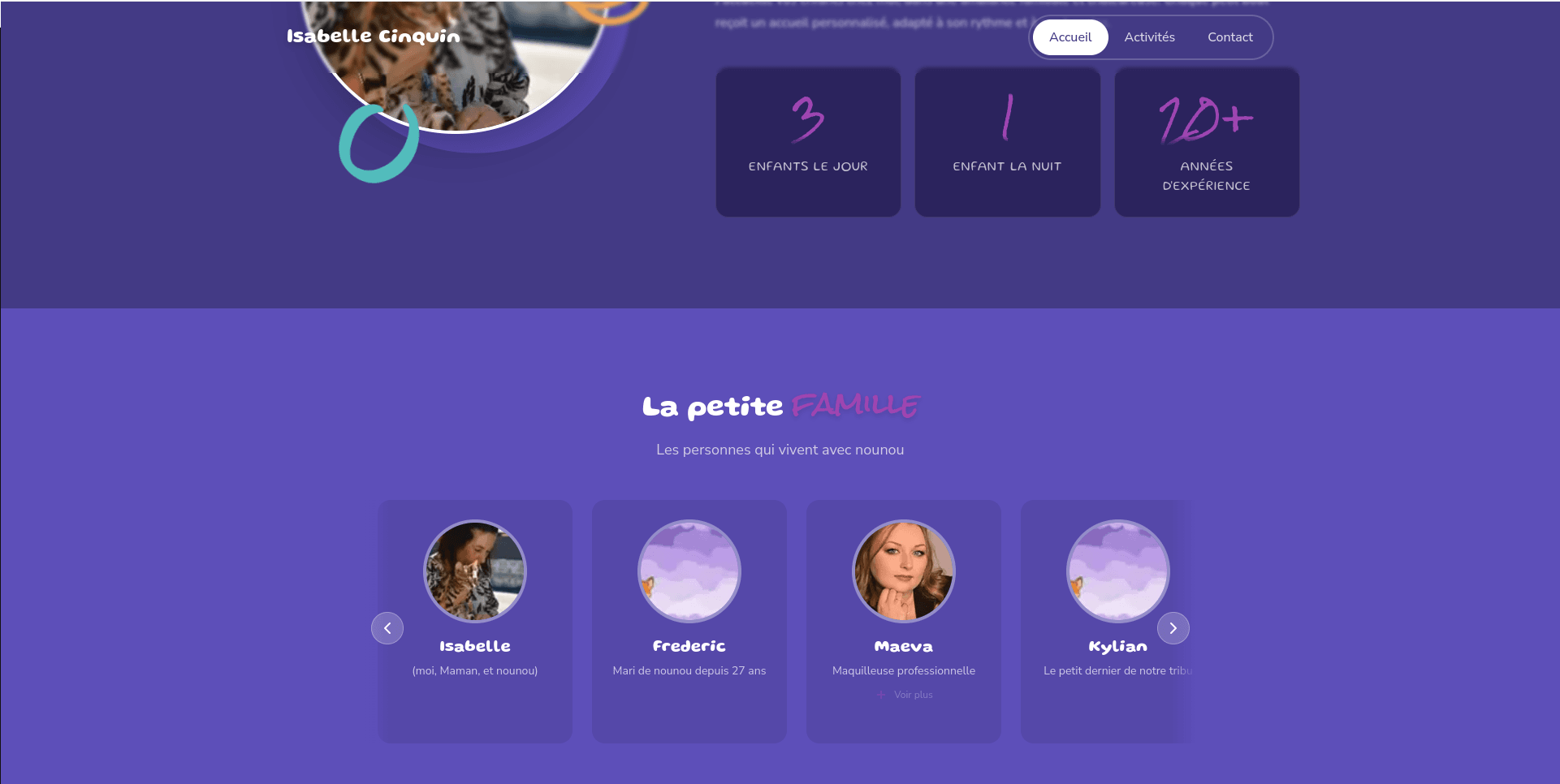Open the Contact navigation link

point(1229,37)
